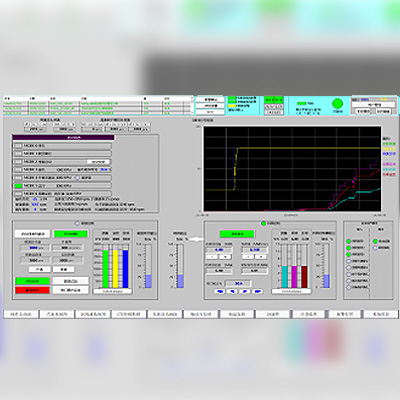Click the last of the four blue arrow buttons
The width and height of the screenshot is (400, 400).
257,291
